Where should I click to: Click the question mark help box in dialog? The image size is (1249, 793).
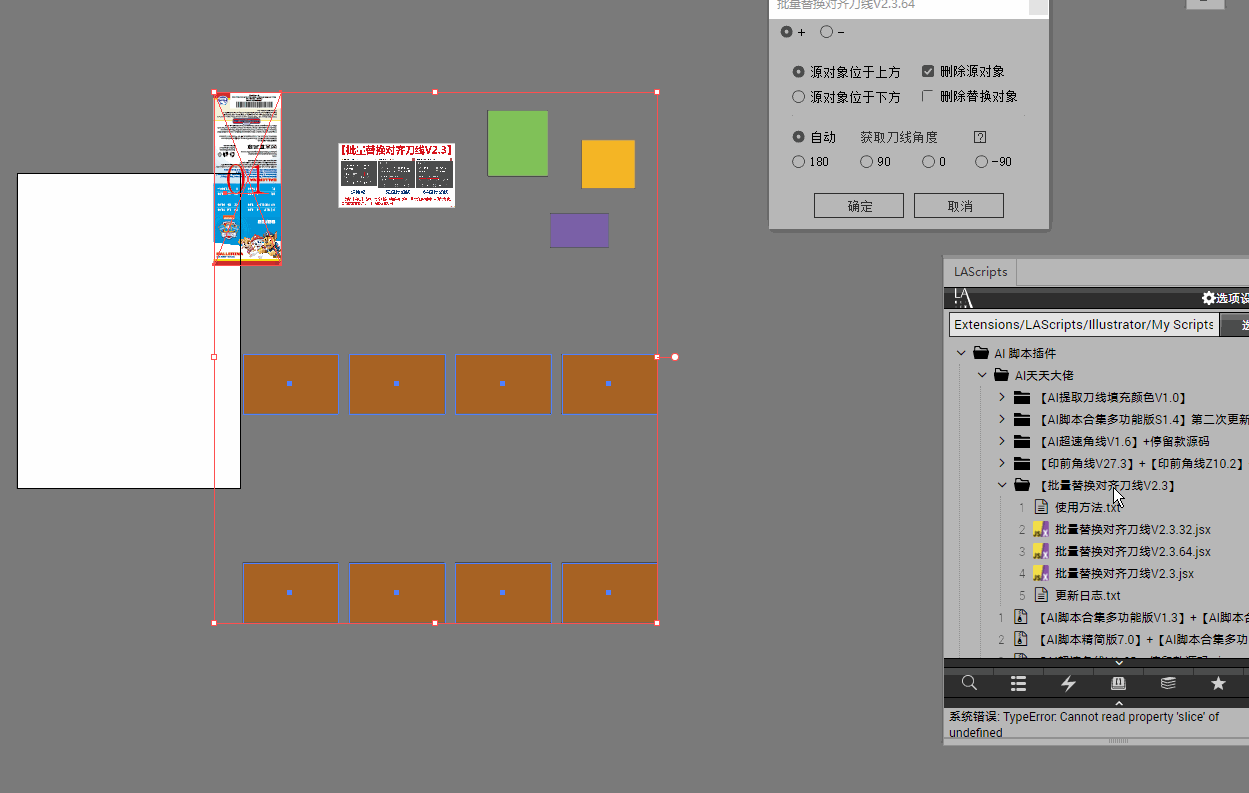(980, 138)
